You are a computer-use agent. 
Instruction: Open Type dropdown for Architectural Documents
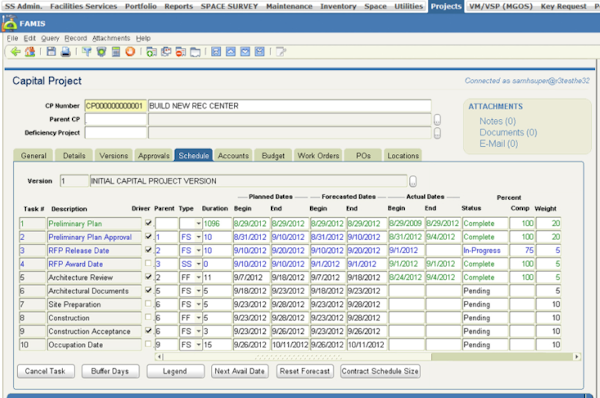point(198,291)
